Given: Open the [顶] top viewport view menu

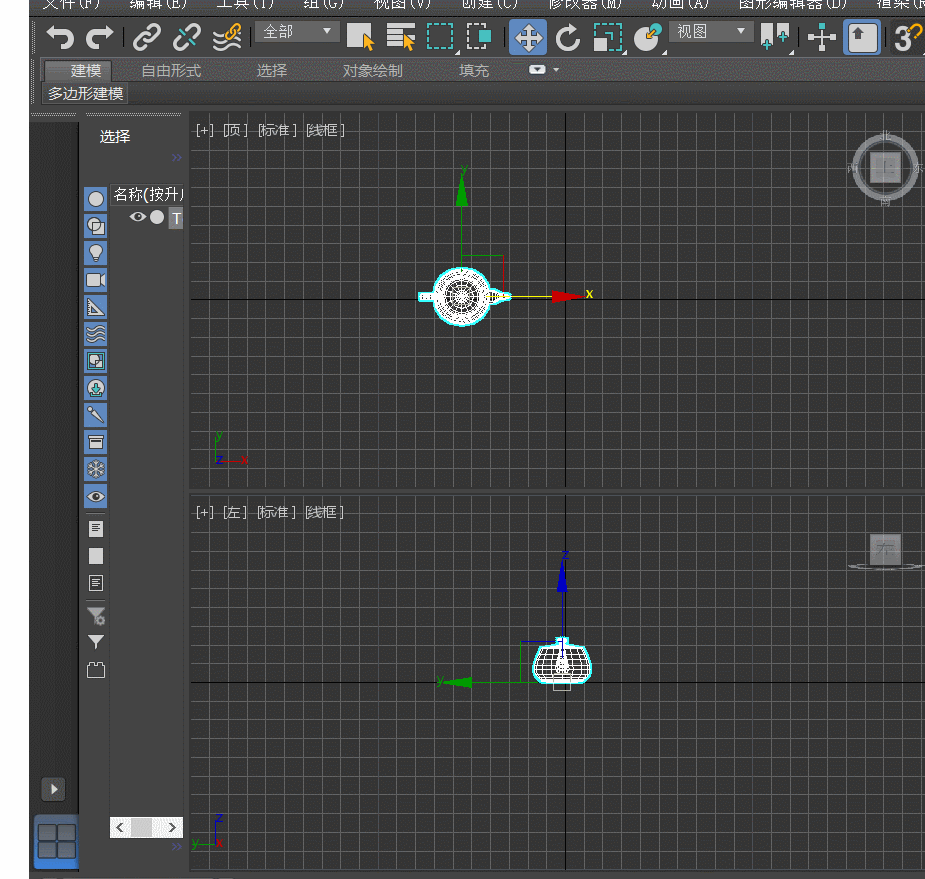Looking at the screenshot, I should coord(235,130).
